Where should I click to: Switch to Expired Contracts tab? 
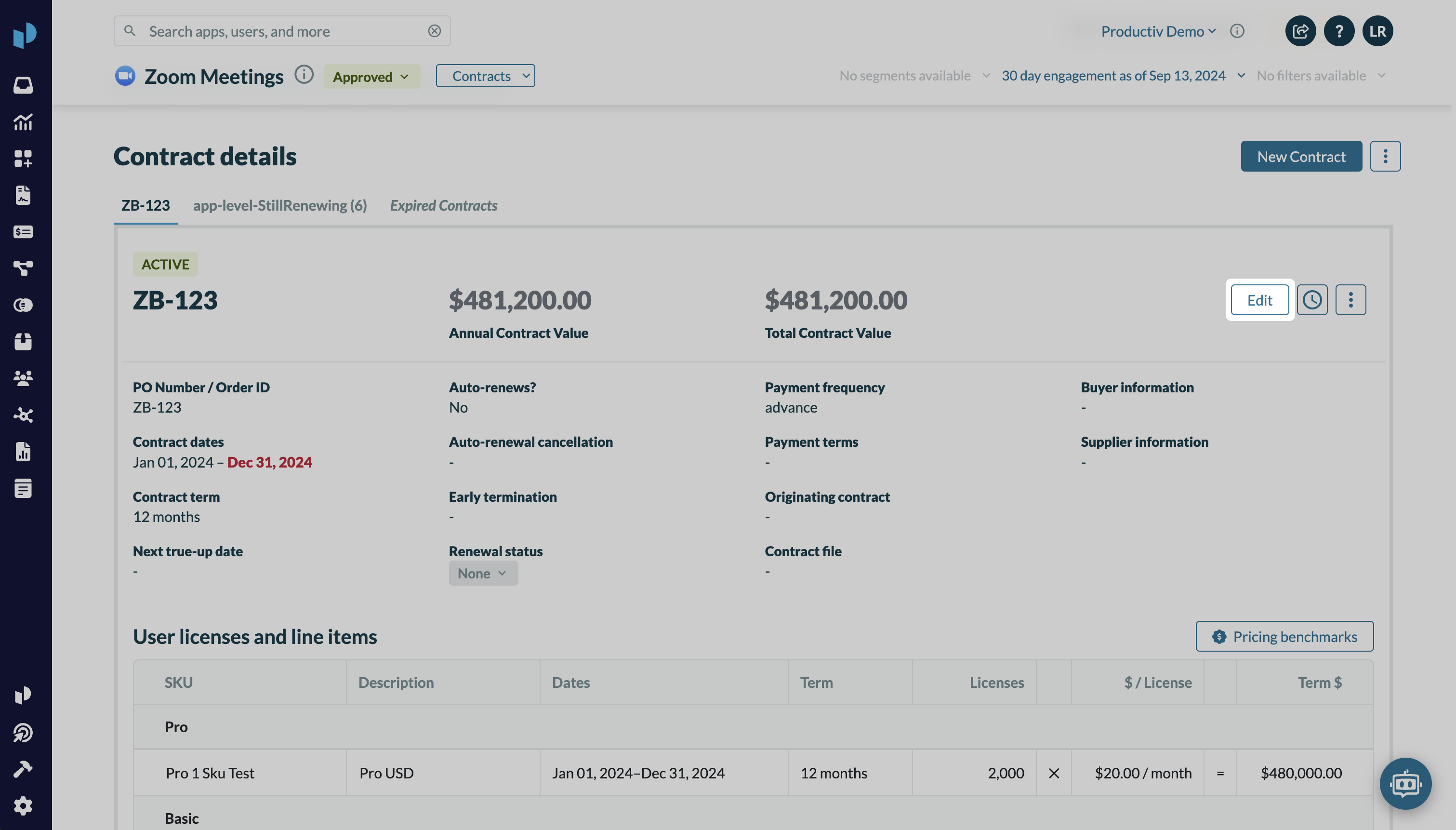coord(443,205)
